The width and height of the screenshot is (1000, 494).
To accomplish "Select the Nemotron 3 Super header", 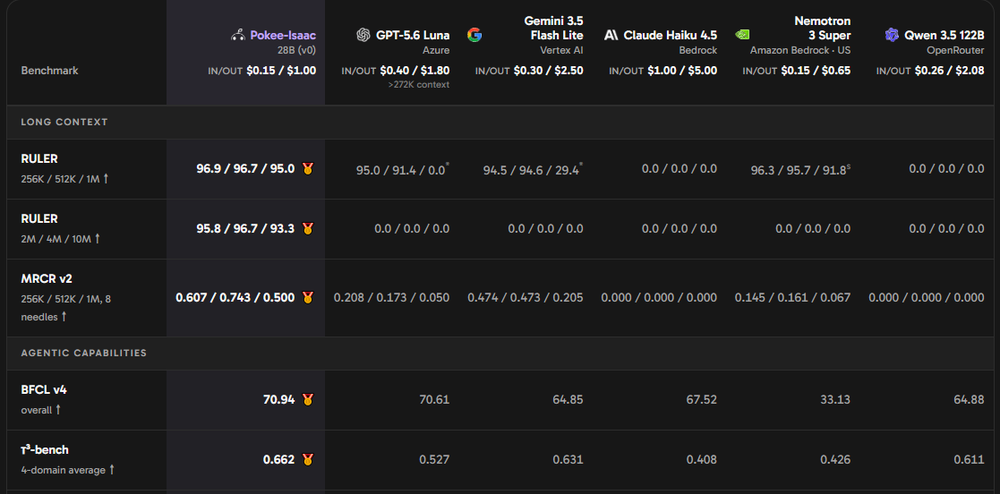I will click(823, 28).
